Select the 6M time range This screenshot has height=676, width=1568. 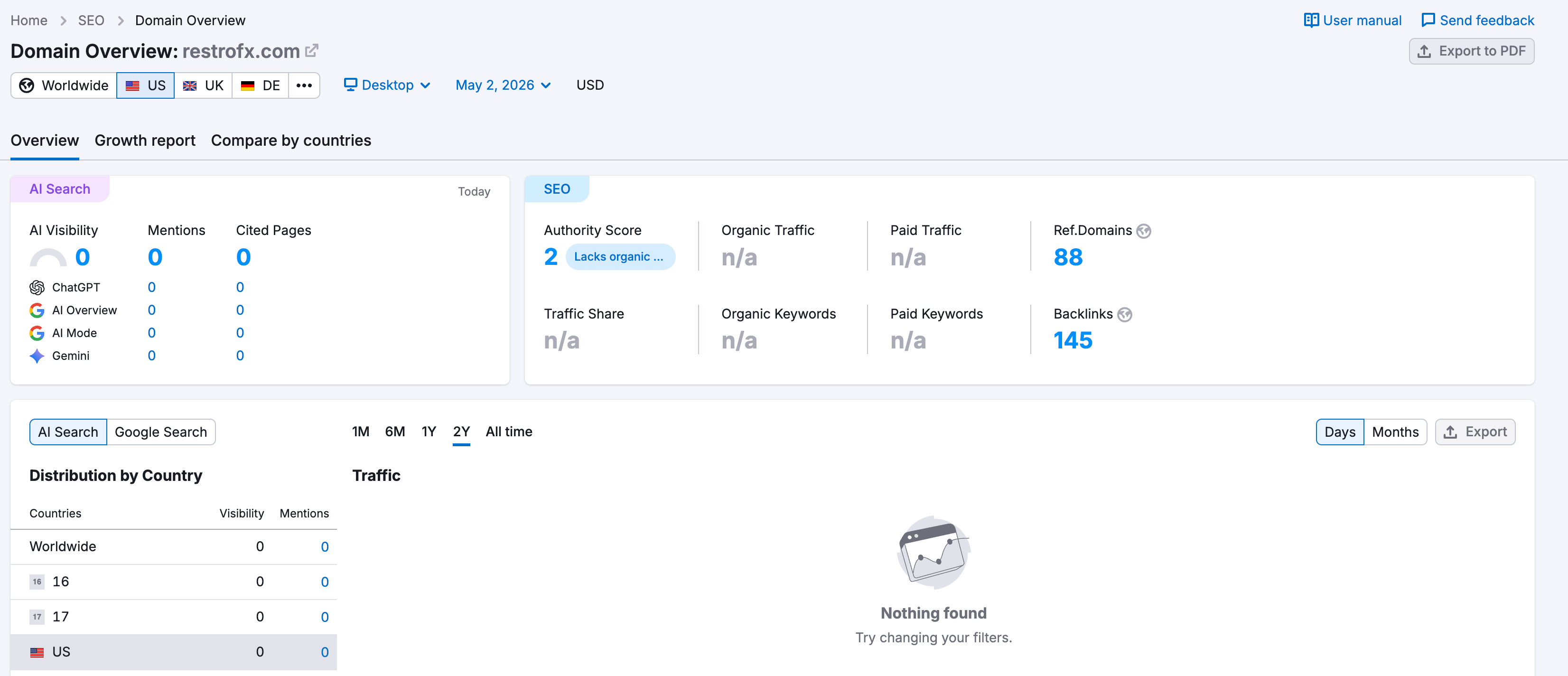(x=395, y=432)
